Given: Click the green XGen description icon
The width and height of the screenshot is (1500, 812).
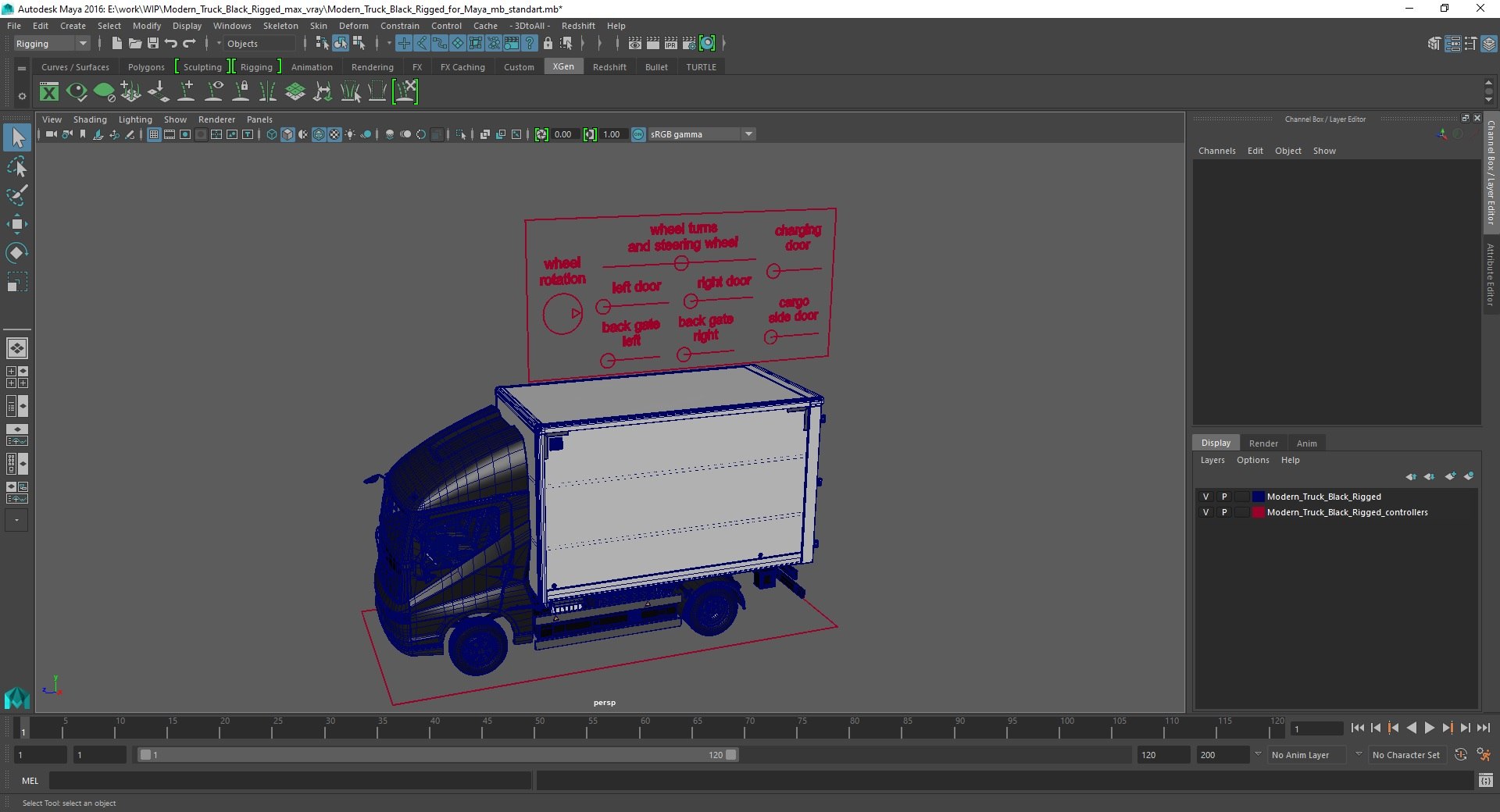Looking at the screenshot, I should click(x=104, y=92).
